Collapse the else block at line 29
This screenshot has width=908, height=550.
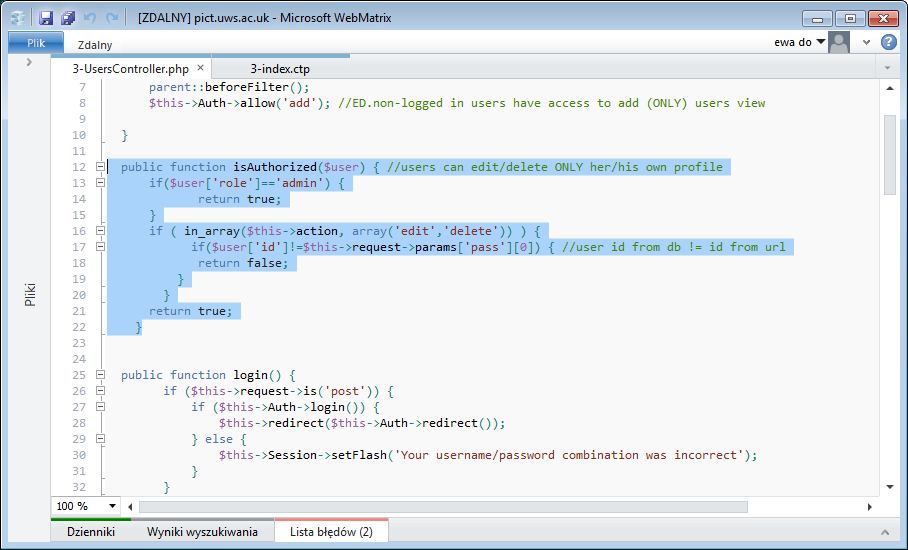[100, 439]
